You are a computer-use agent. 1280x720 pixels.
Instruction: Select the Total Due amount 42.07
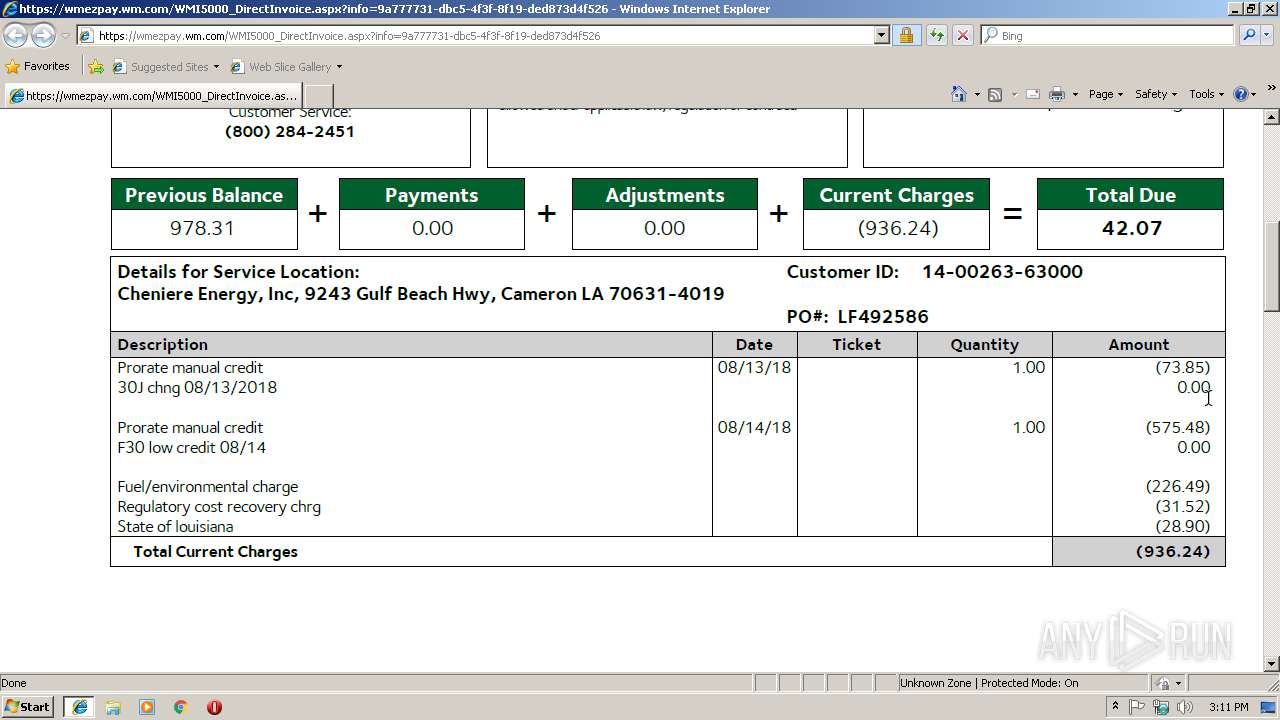(x=1131, y=228)
